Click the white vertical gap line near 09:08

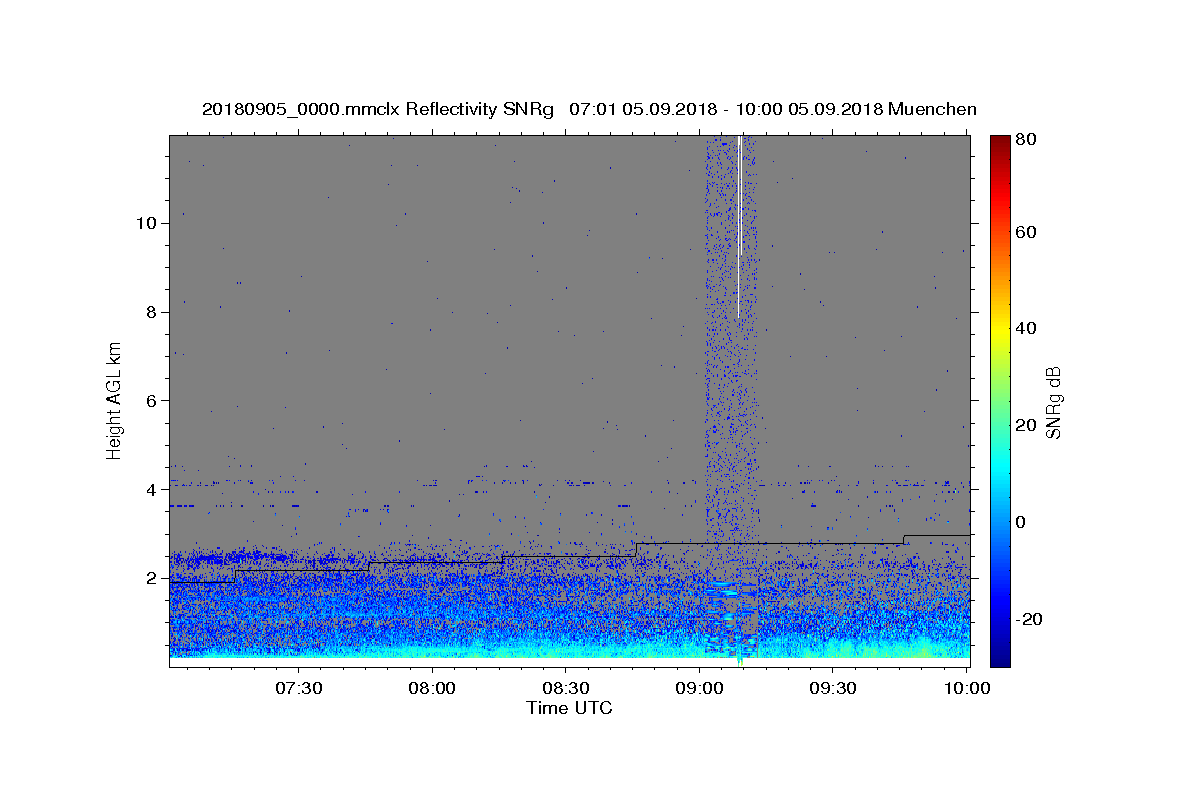(x=739, y=227)
